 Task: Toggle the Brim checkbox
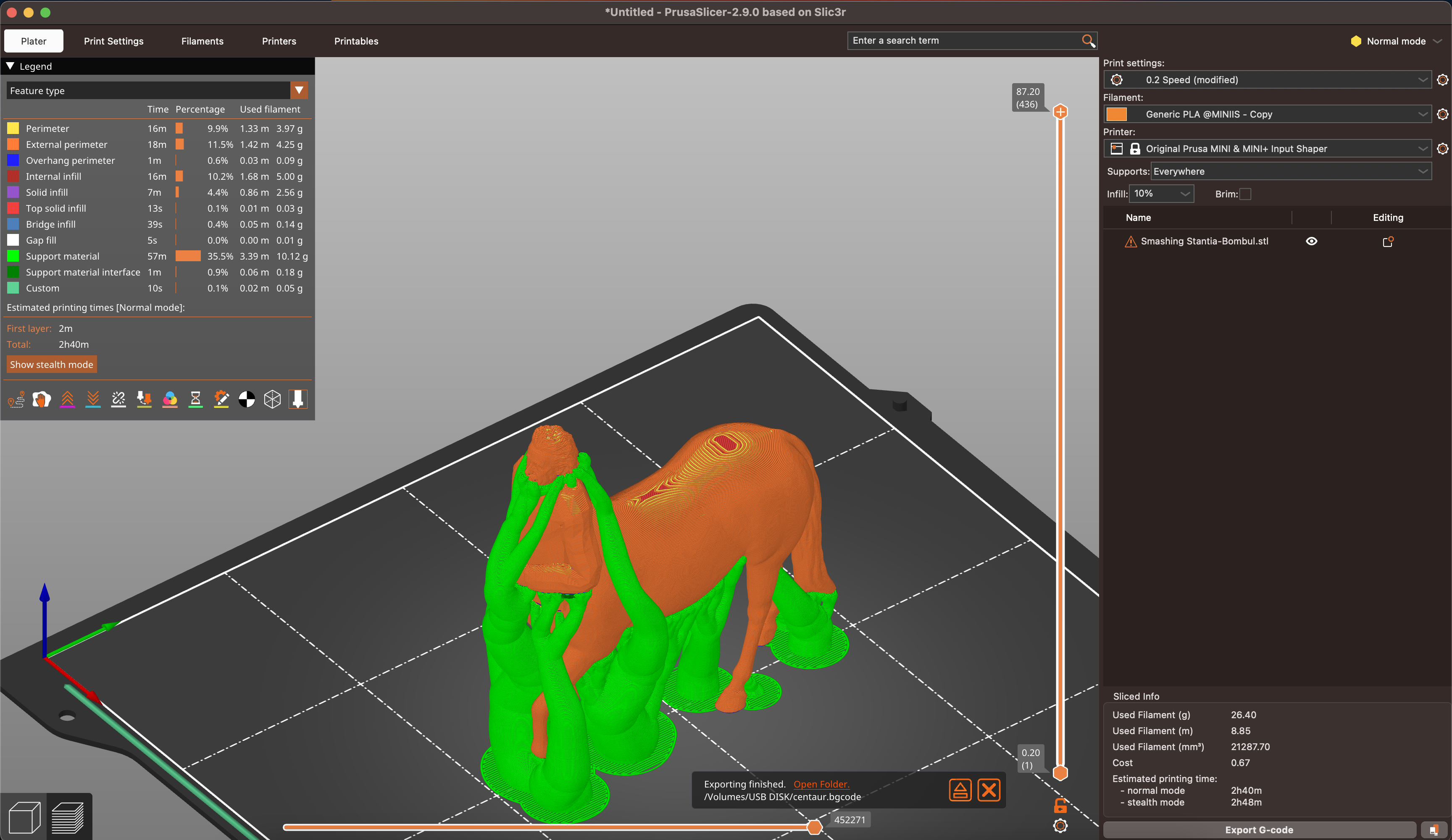1245,194
